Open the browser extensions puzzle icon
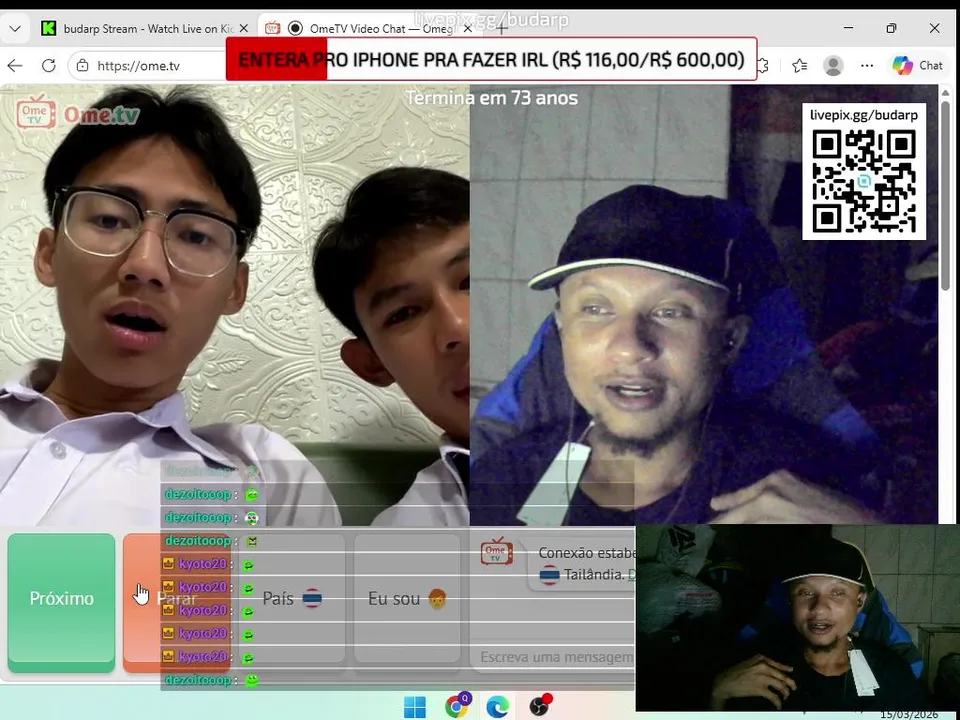 pos(763,66)
